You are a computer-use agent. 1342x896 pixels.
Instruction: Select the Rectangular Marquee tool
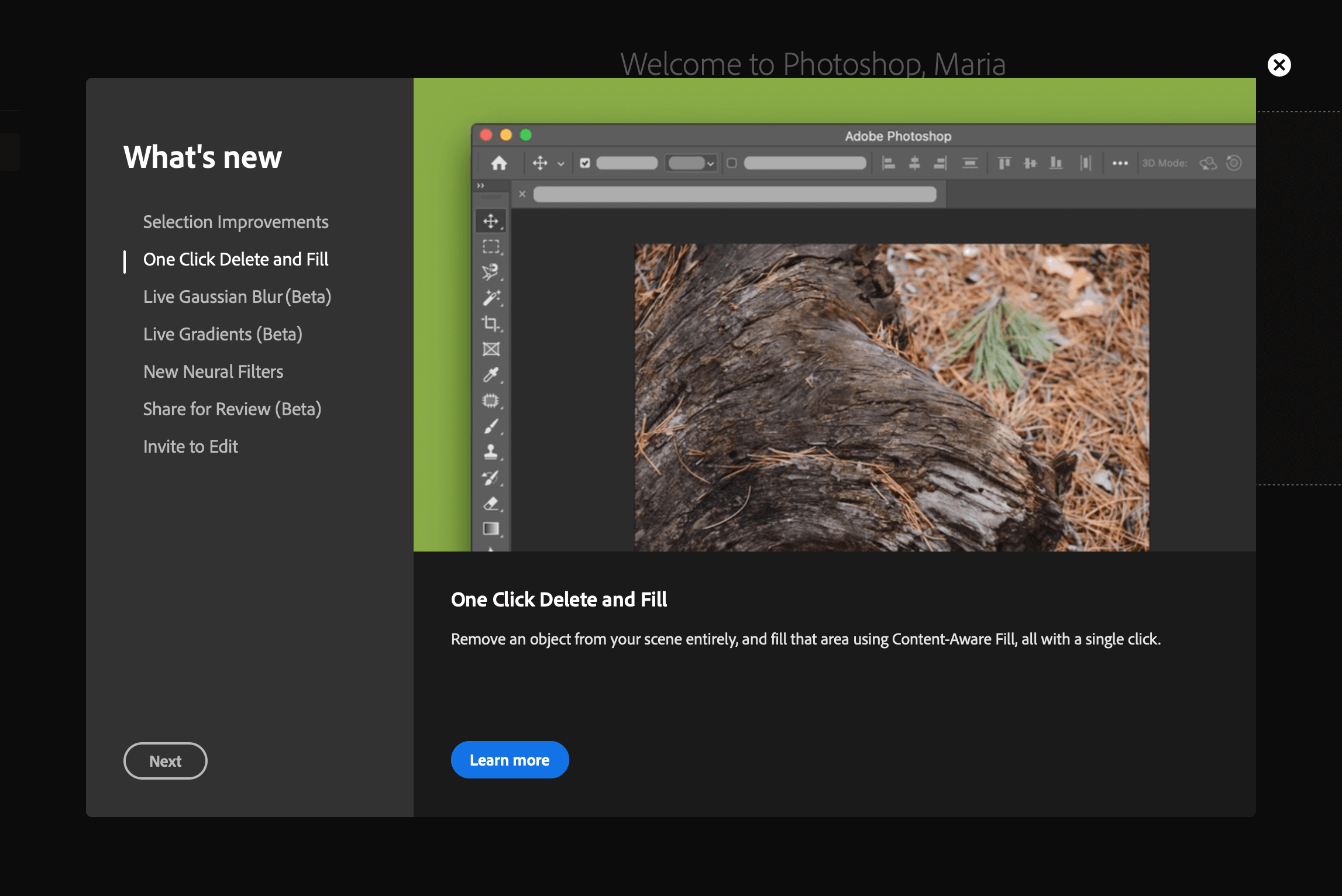[490, 247]
